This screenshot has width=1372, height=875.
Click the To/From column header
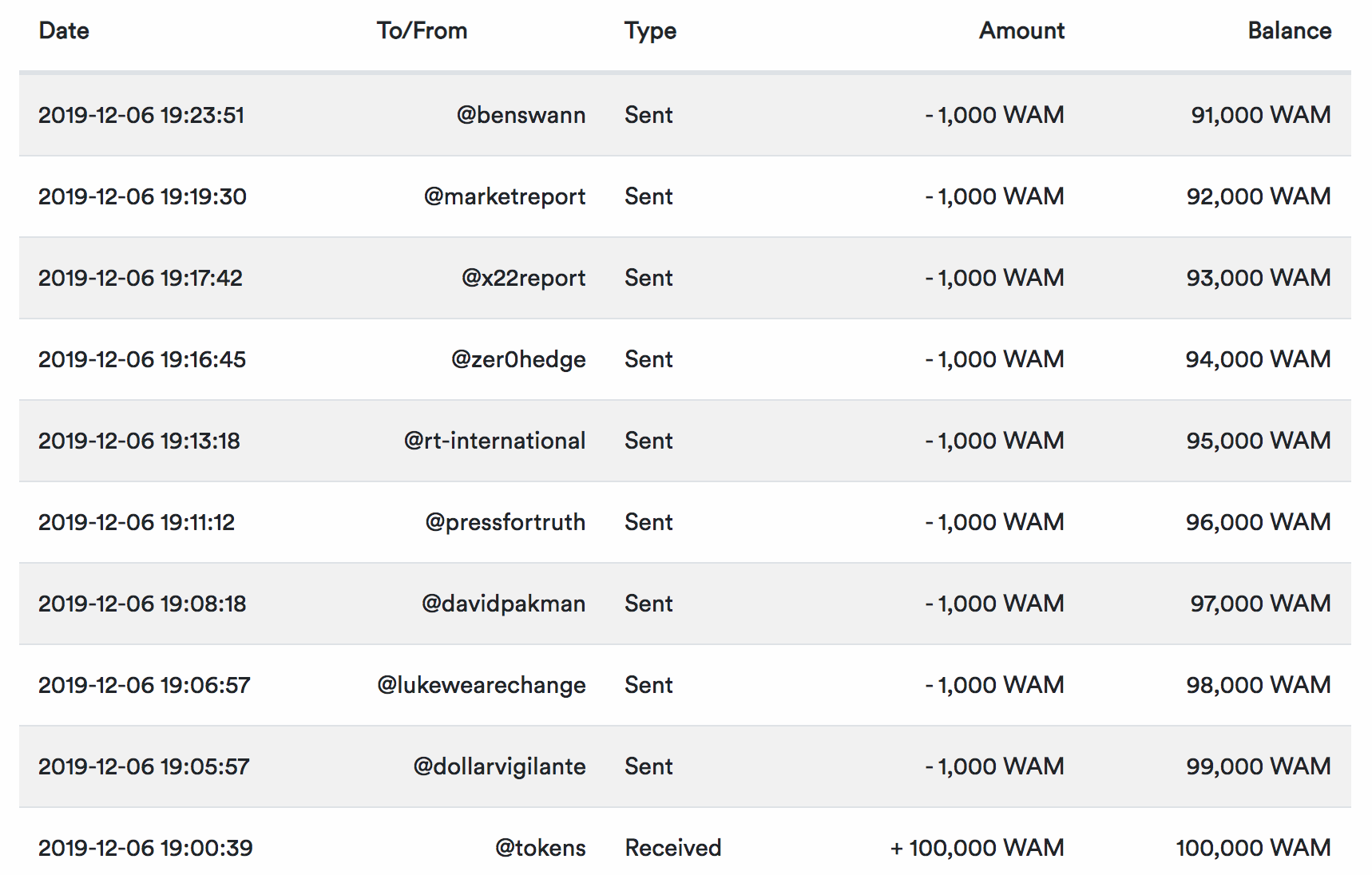422,31
